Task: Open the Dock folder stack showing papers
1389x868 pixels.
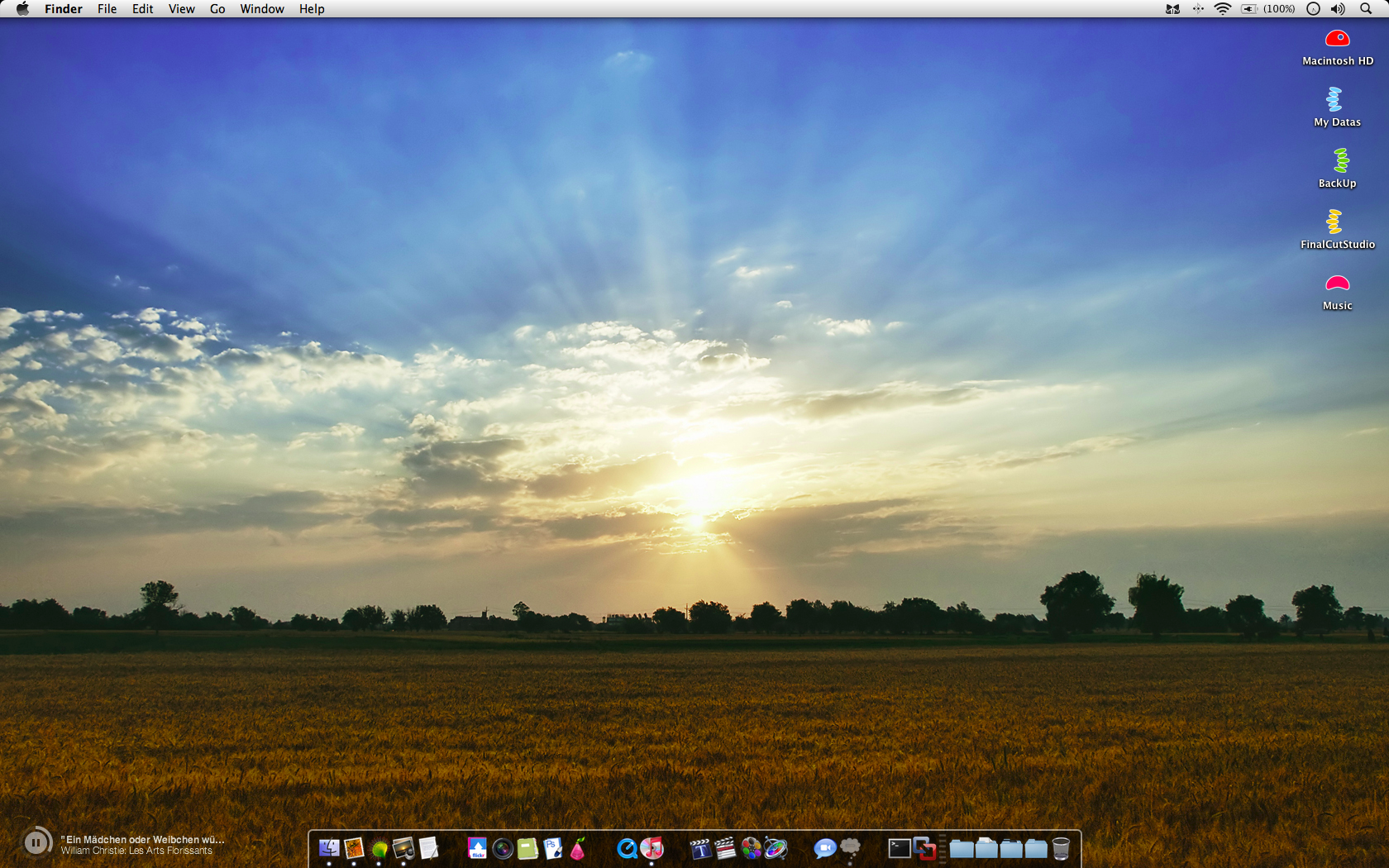Action: point(986,848)
